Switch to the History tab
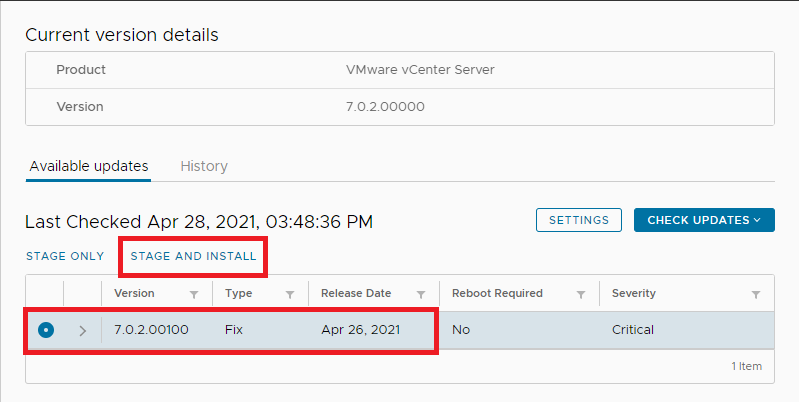The image size is (799, 402). coord(204,166)
